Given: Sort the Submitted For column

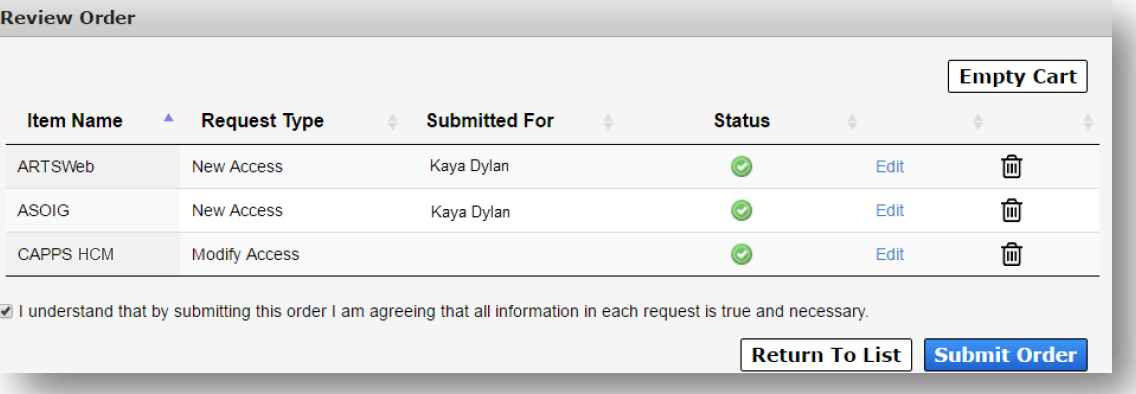Looking at the screenshot, I should (x=609, y=122).
